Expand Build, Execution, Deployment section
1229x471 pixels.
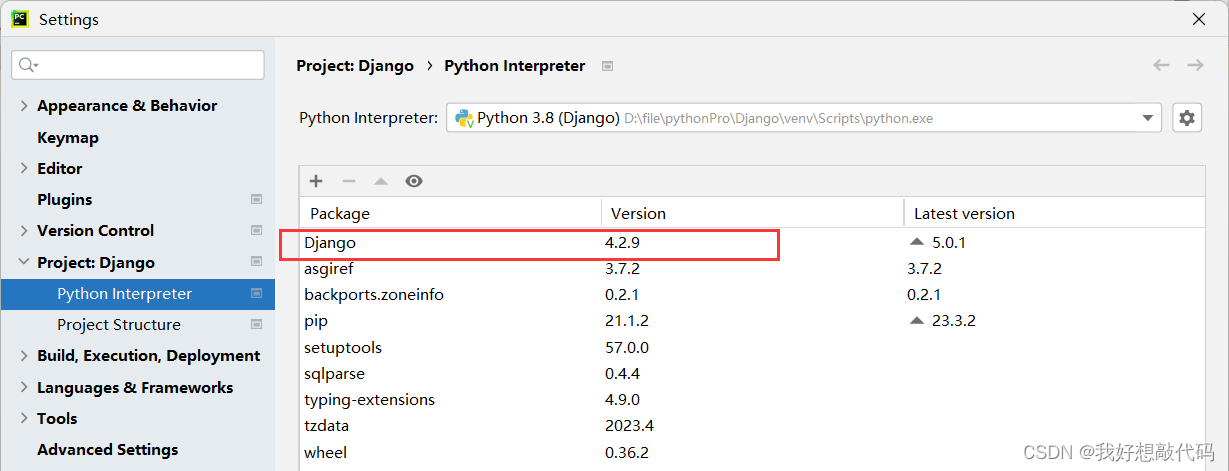[x=24, y=356]
